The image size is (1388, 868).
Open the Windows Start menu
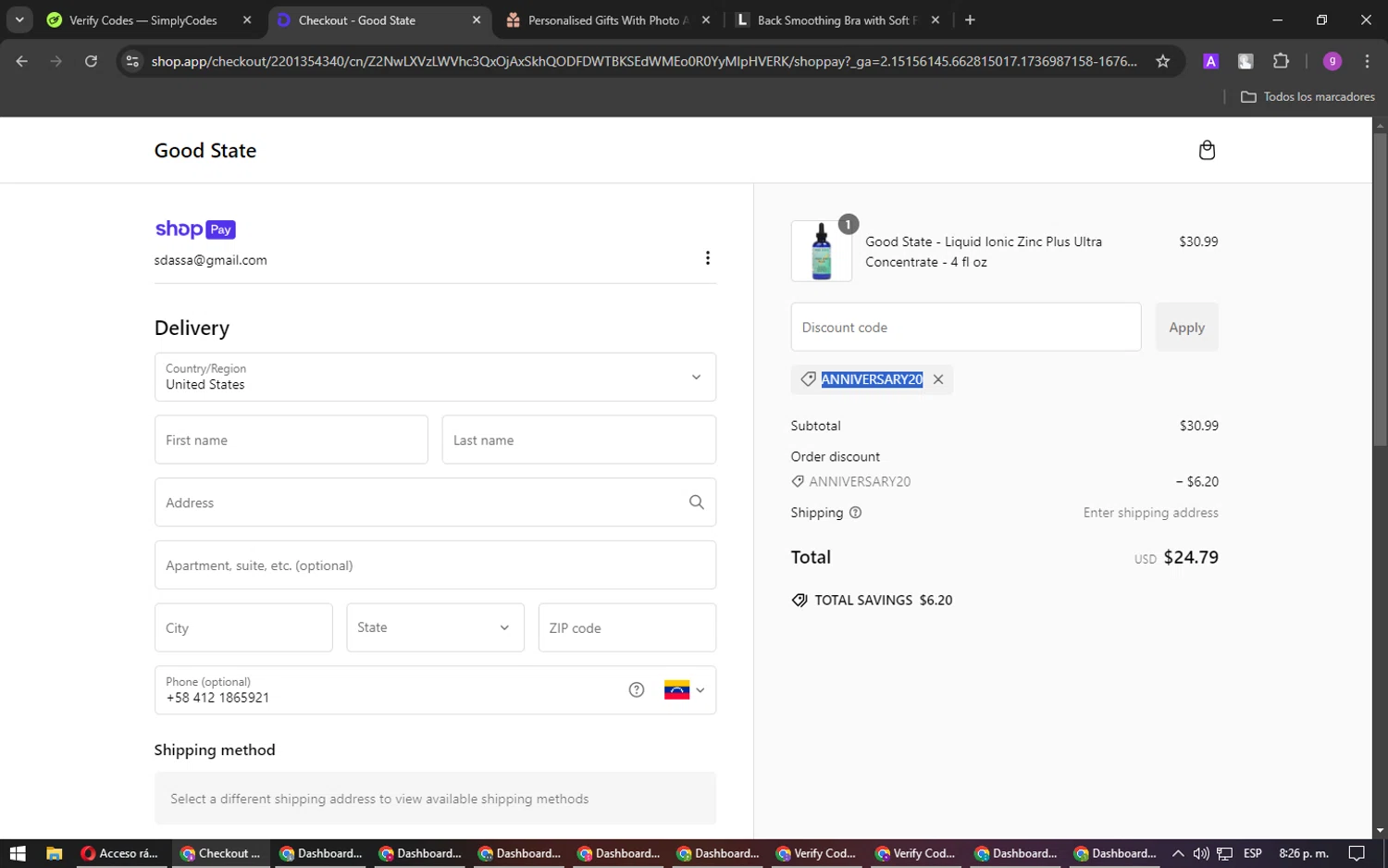coord(18,853)
